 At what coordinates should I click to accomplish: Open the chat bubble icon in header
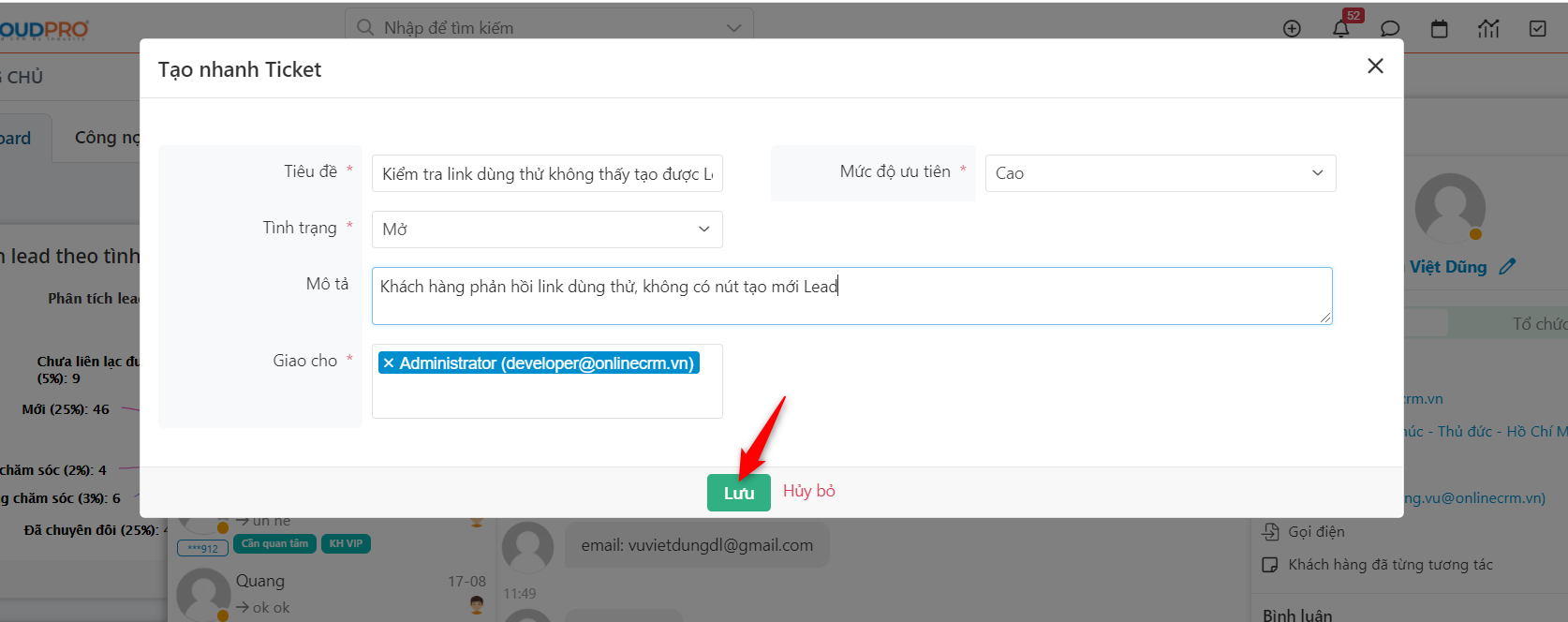(1390, 28)
